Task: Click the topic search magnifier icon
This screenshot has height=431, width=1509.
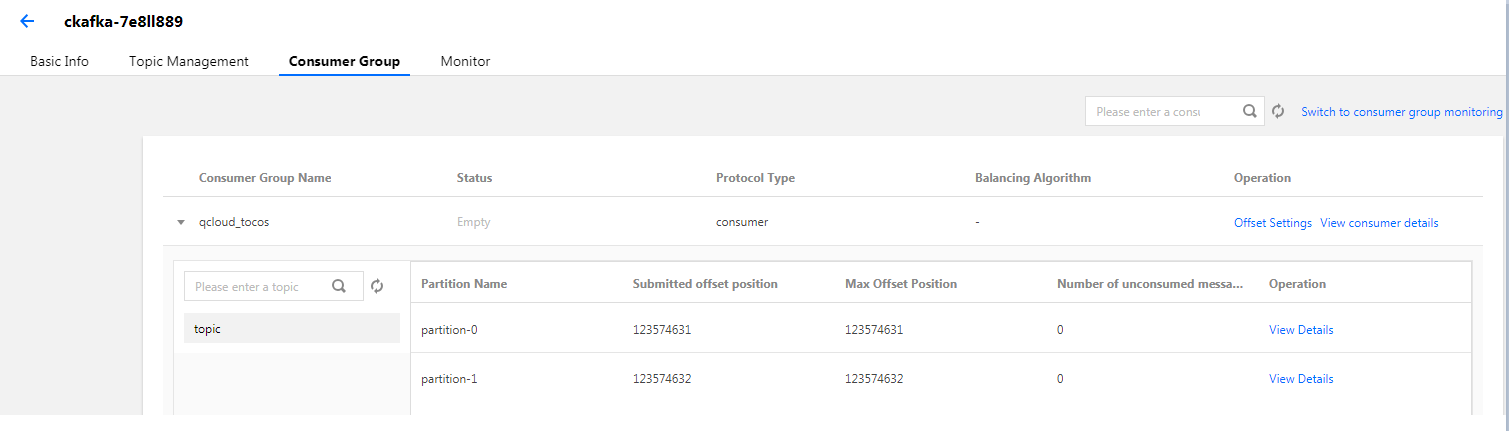Action: (339, 286)
